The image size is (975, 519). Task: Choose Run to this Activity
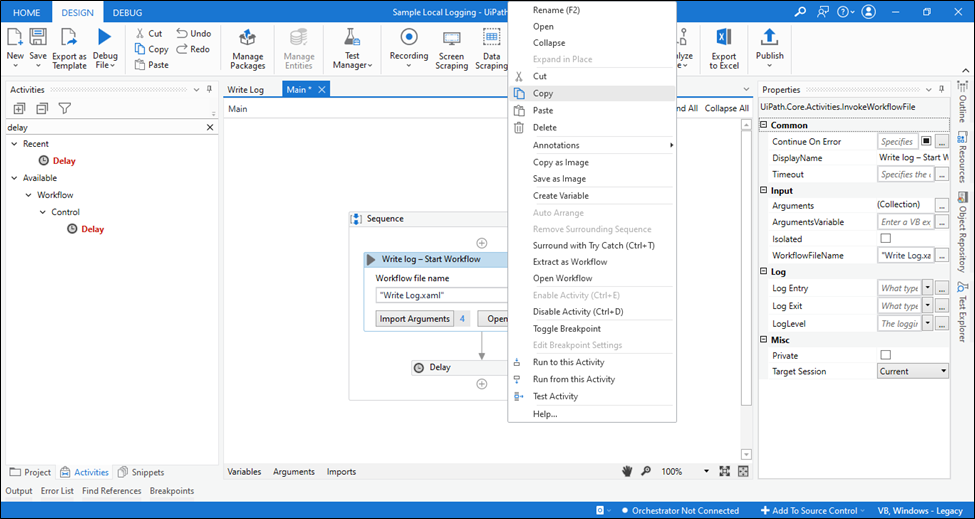(x=592, y=362)
